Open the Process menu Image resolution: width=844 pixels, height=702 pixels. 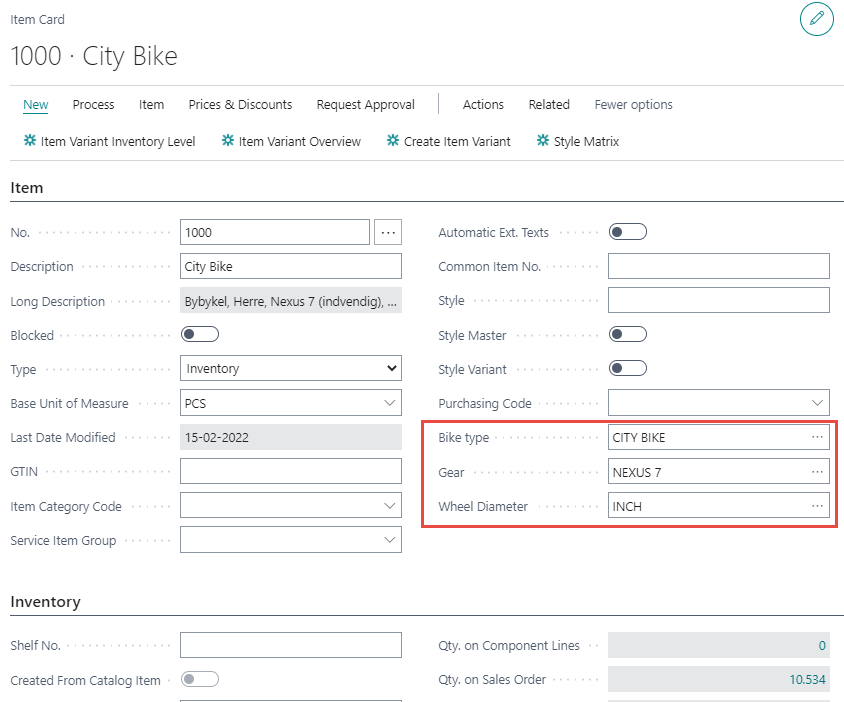point(93,105)
